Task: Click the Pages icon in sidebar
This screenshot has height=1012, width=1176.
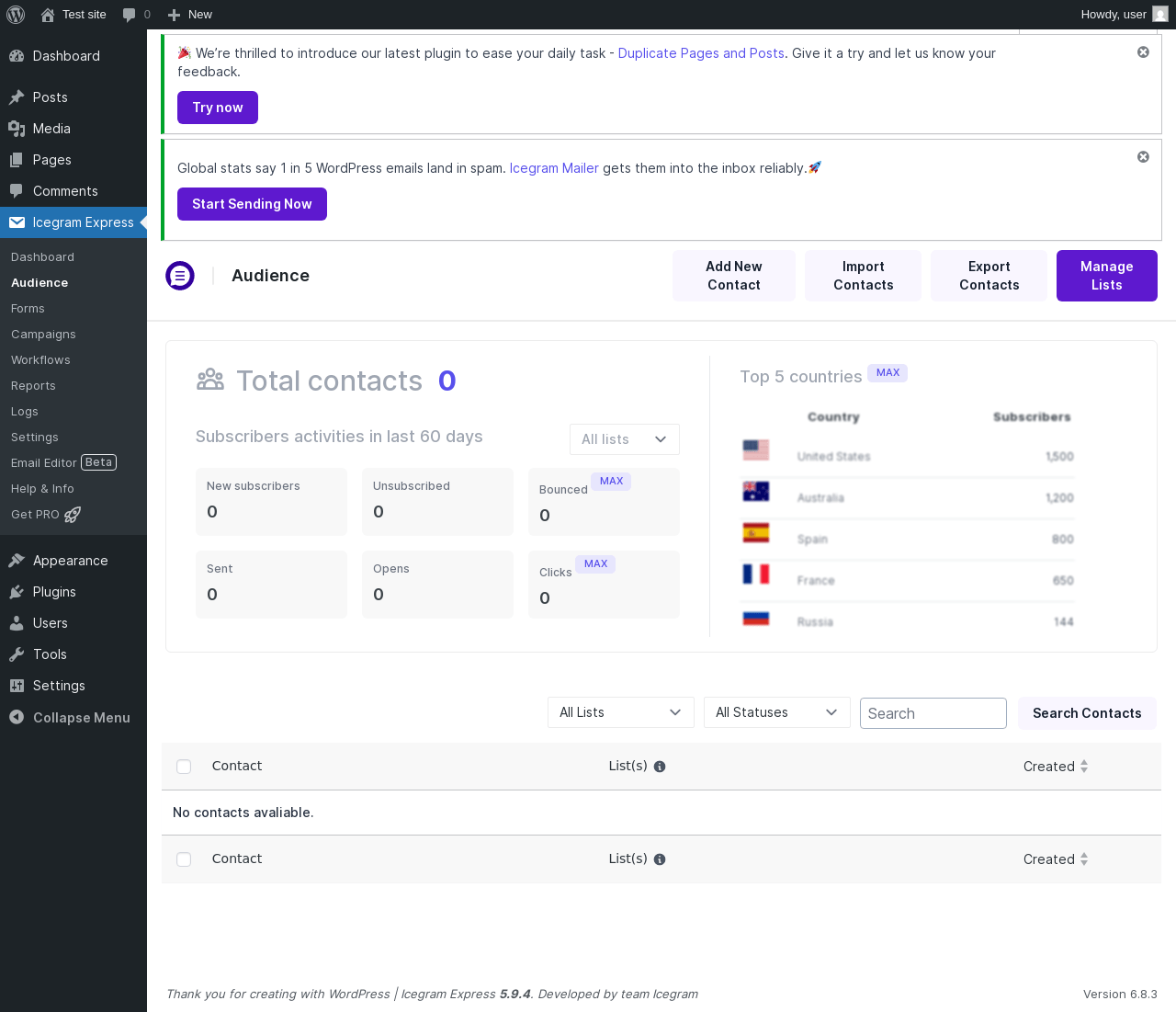Action: click(x=17, y=160)
